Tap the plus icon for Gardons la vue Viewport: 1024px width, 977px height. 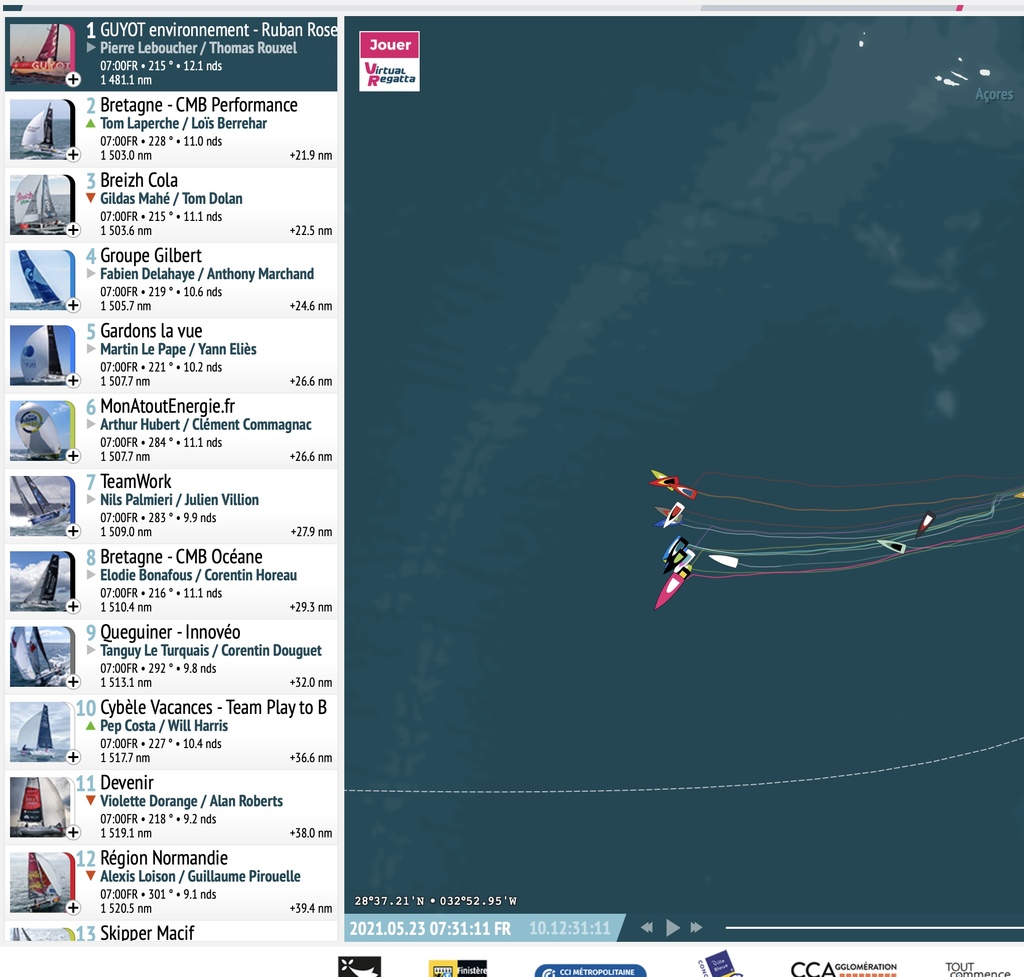tap(73, 380)
